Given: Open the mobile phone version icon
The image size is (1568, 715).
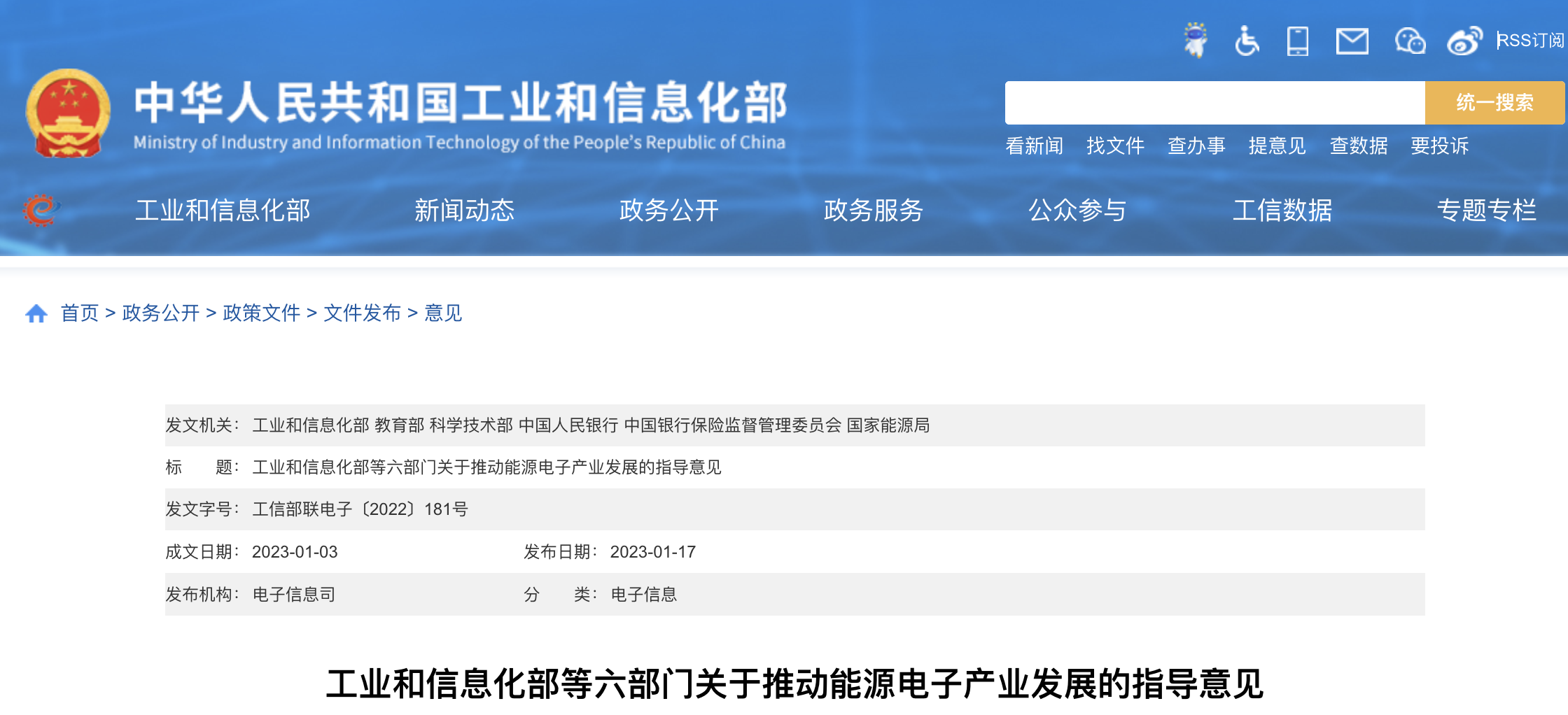Looking at the screenshot, I should point(1298,41).
